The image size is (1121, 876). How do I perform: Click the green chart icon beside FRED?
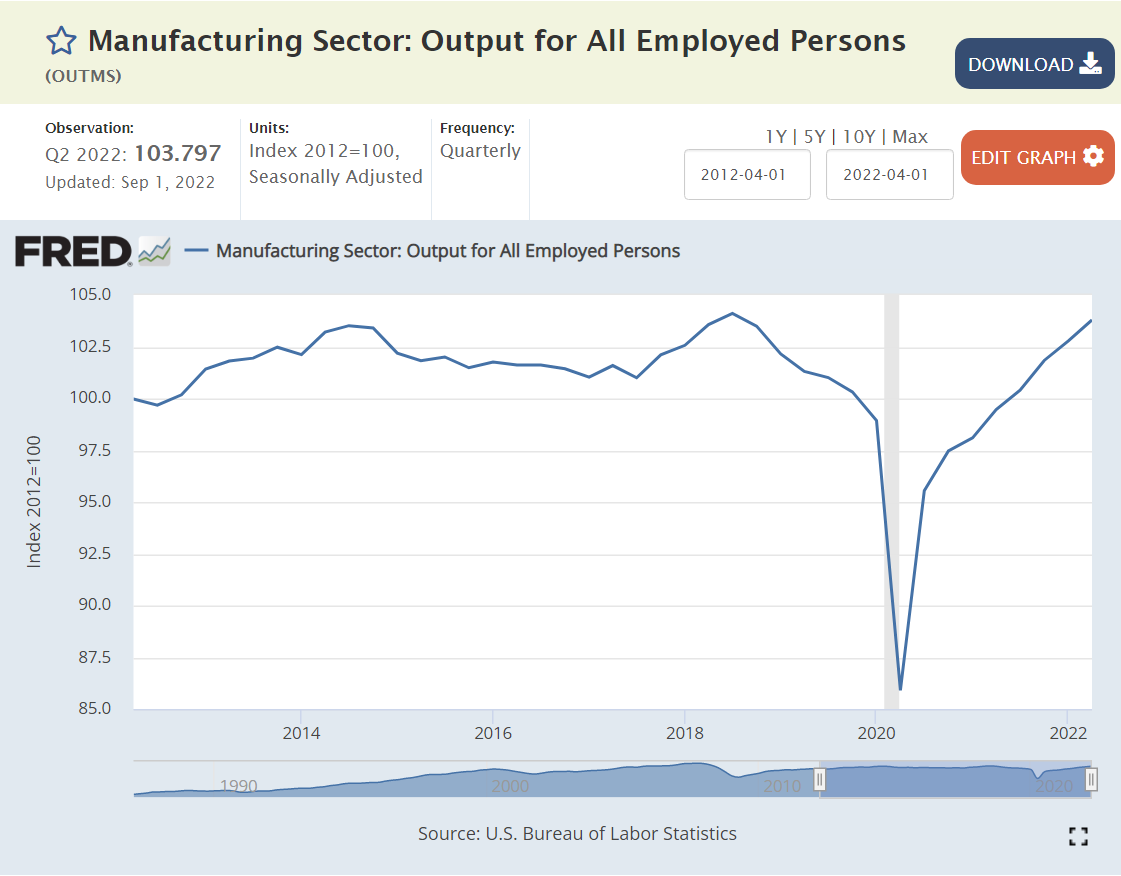pos(154,251)
